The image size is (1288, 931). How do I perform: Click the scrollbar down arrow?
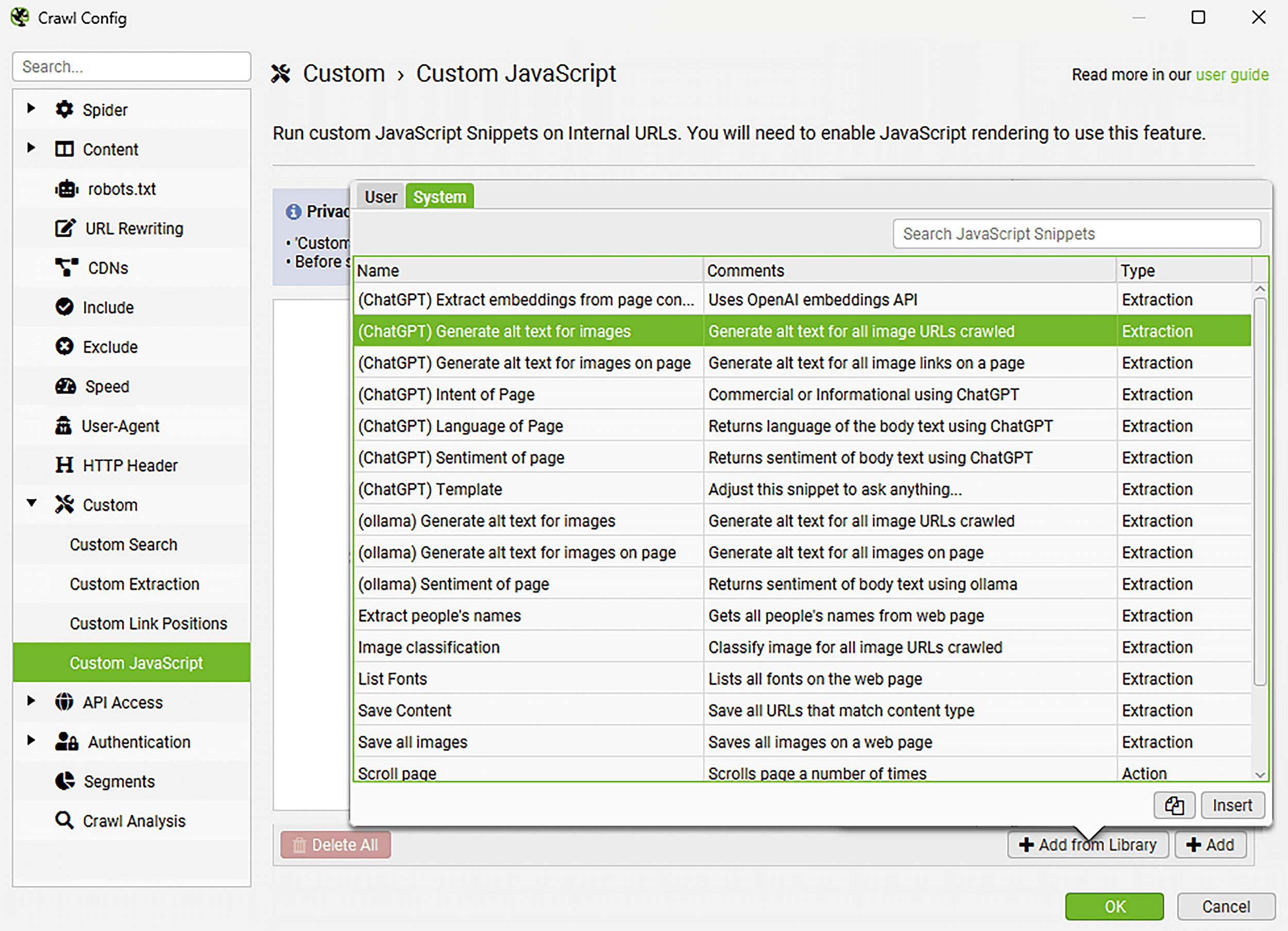click(x=1260, y=775)
